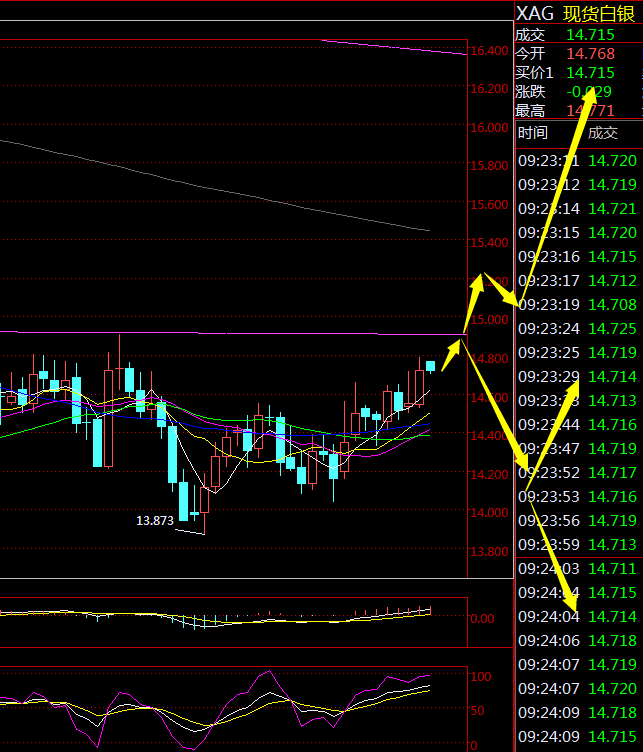Viewport: 643px width, 752px height.
Task: Select the 09:23:24 tick at 14.725
Action: point(577,329)
